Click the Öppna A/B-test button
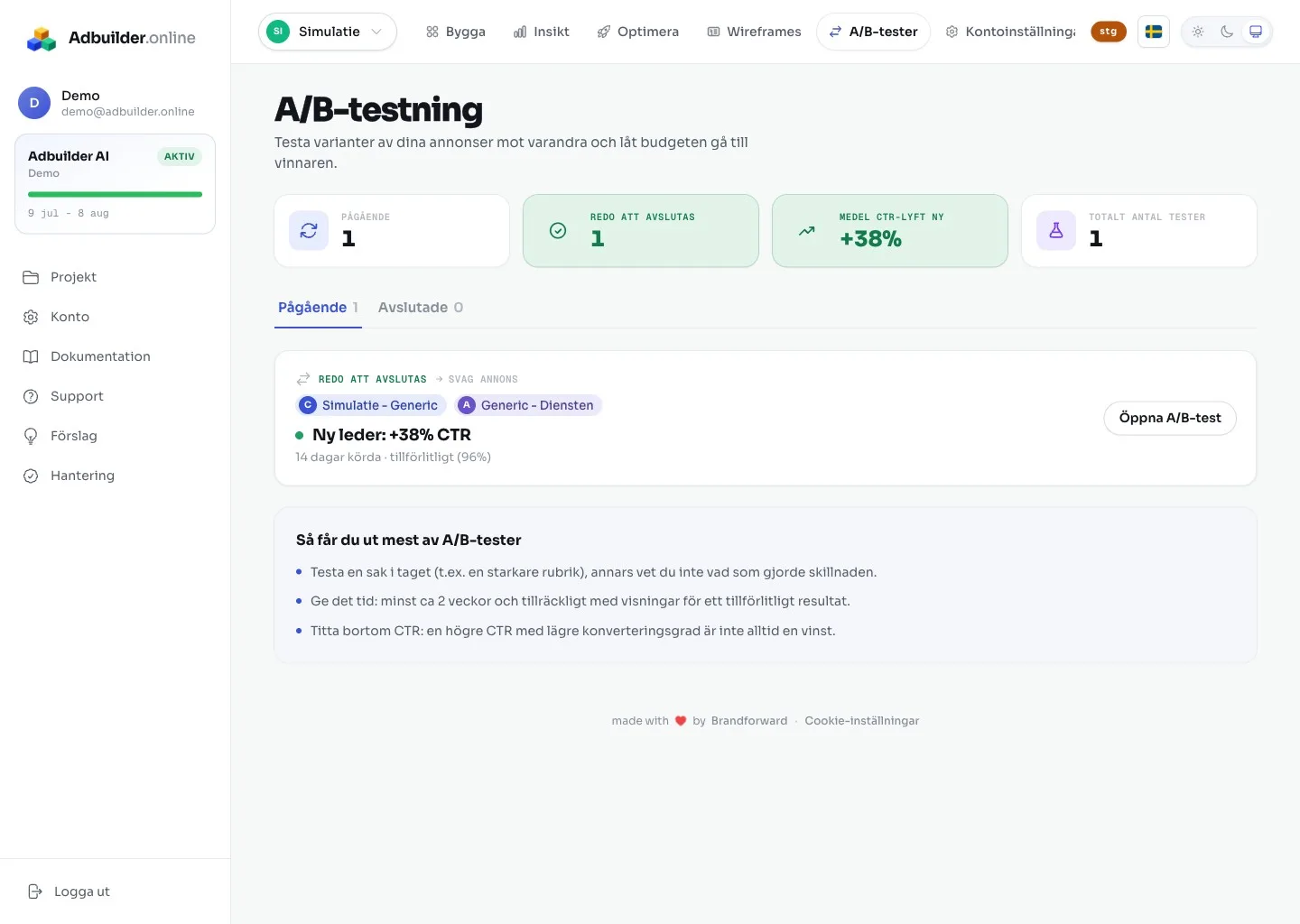Viewport: 1300px width, 924px height. (1170, 418)
